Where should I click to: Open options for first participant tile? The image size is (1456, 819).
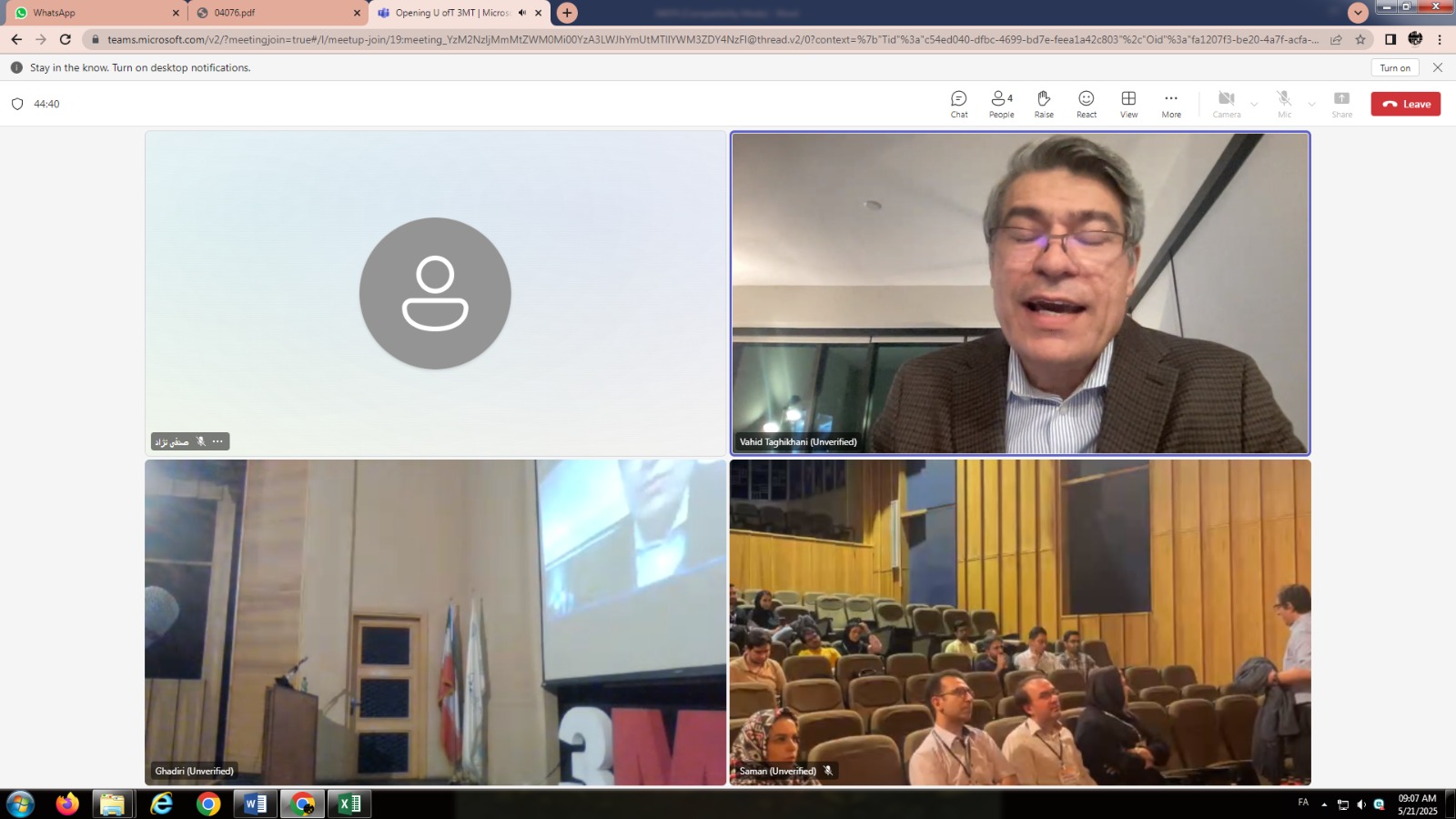(217, 441)
